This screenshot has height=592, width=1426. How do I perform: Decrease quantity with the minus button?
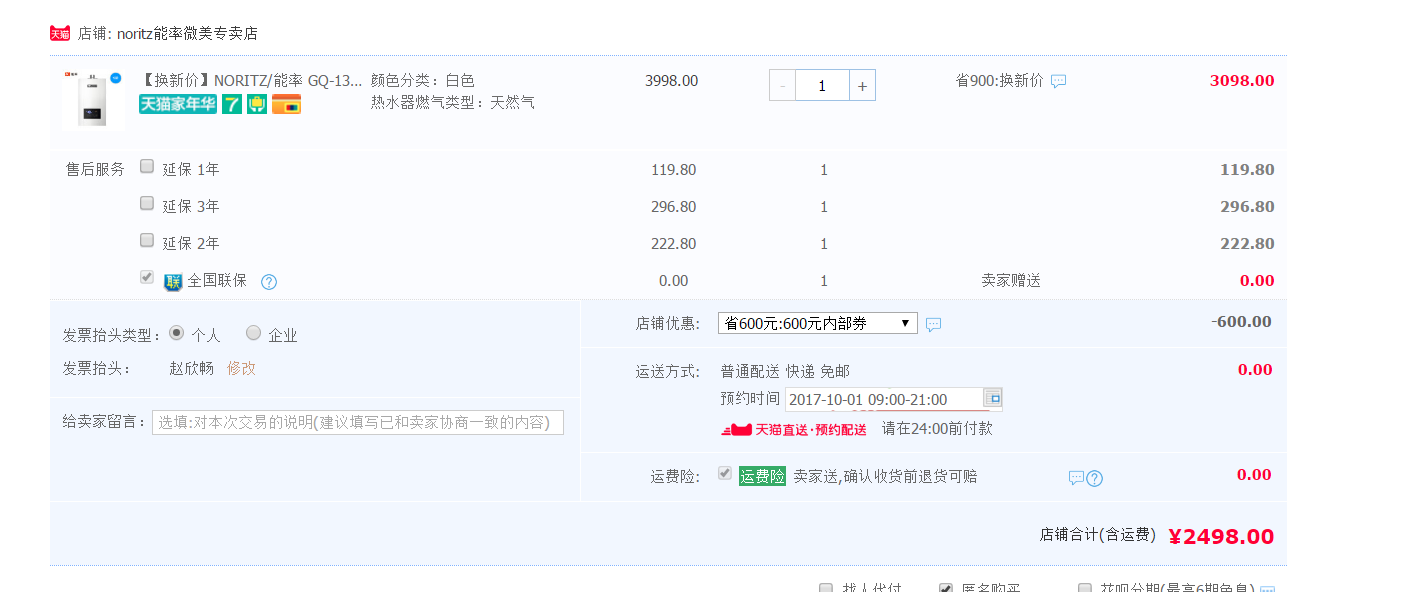(x=782, y=85)
